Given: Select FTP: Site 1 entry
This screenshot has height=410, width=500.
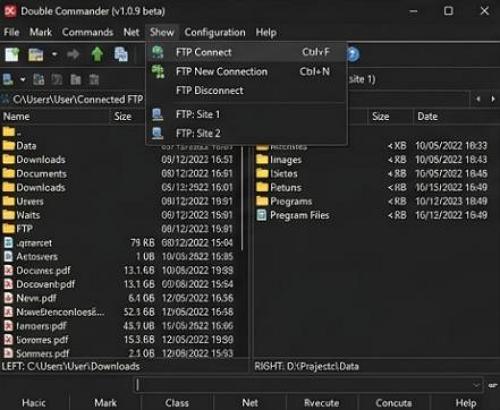Looking at the screenshot, I should click(x=247, y=114).
